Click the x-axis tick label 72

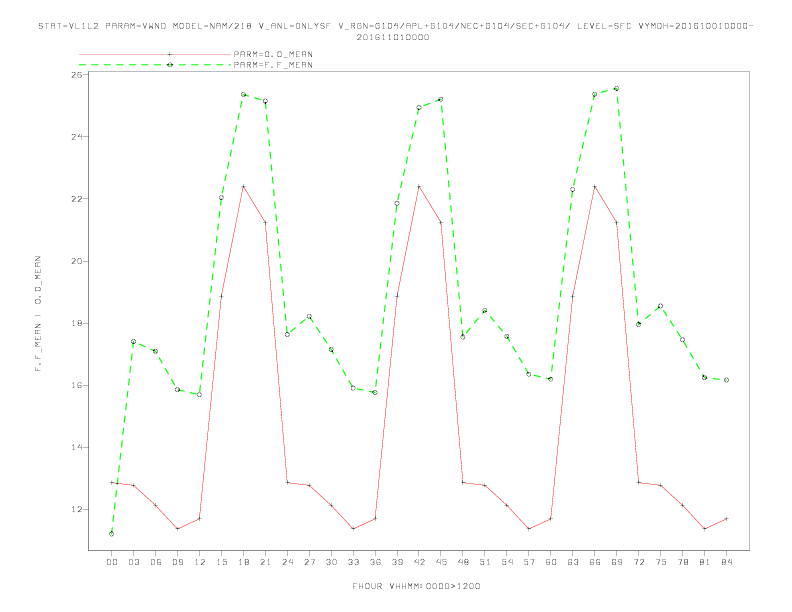point(638,562)
